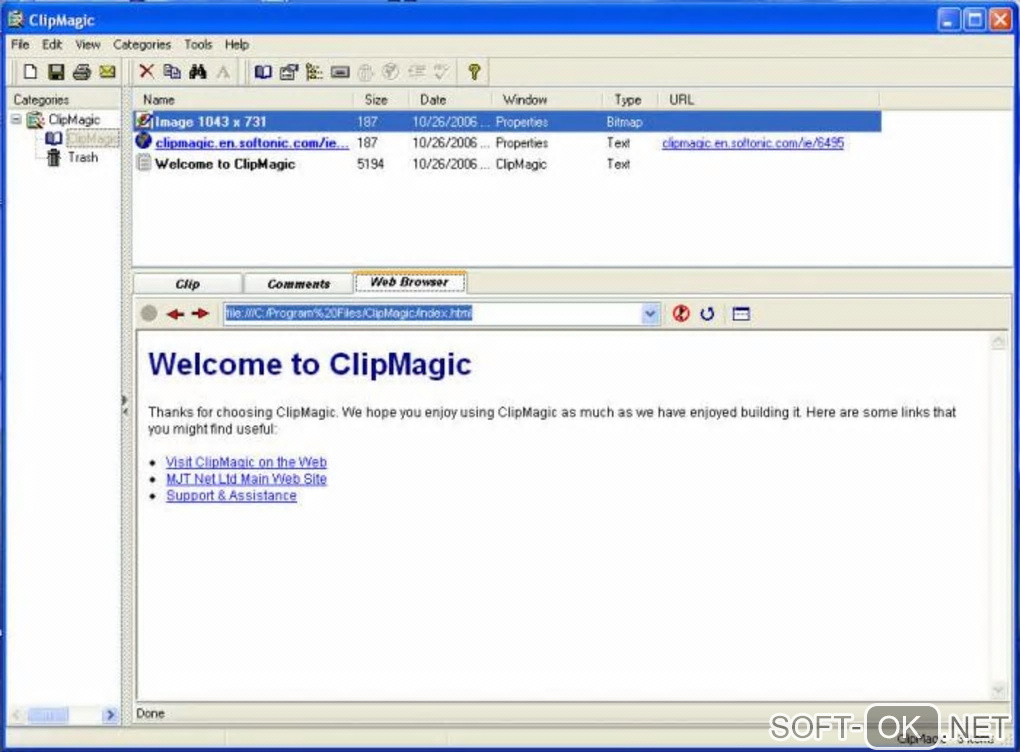
Task: Click the properties window toolbar icon
Action: tap(289, 72)
